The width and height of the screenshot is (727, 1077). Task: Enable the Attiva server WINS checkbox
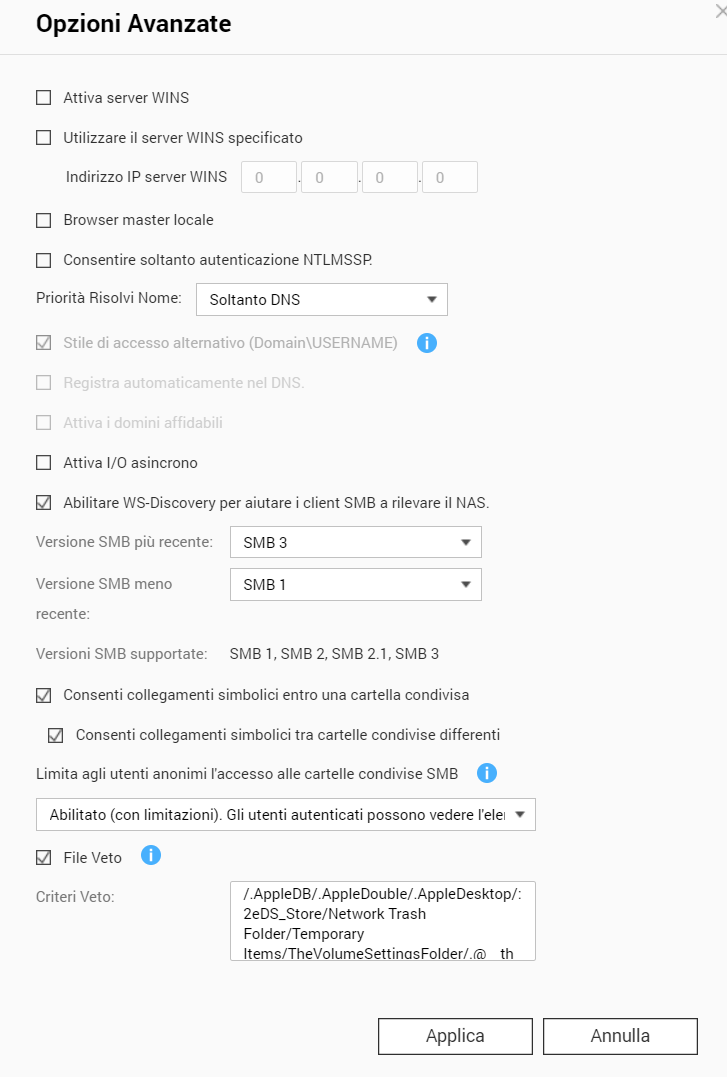point(43,98)
